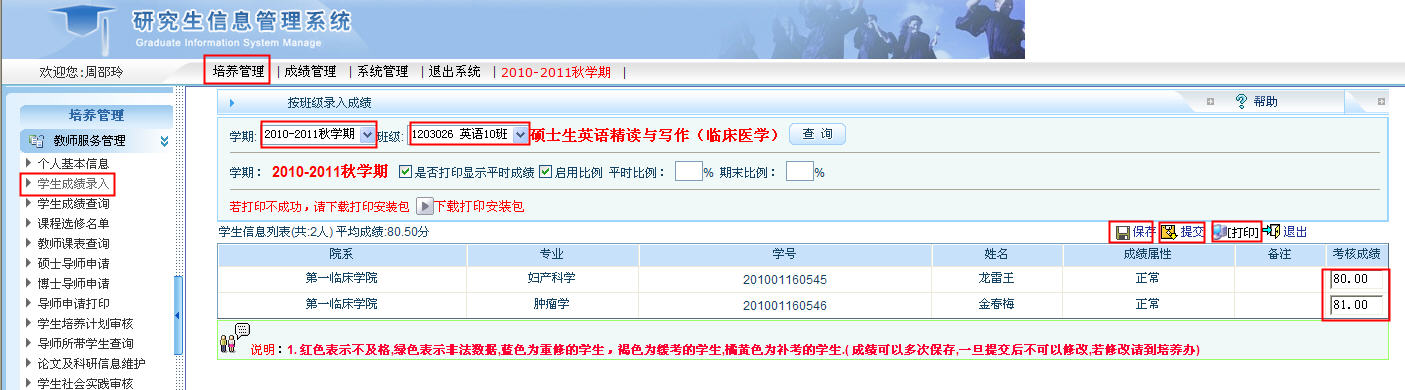The width and height of the screenshot is (1405, 390).
Task: Click the 提交 (submit) icon
Action: point(1169,232)
